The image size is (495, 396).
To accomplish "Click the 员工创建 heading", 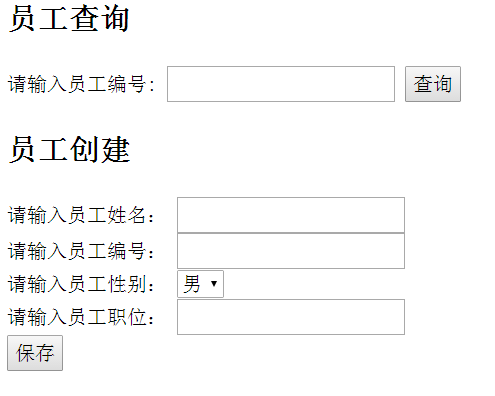I will pyautogui.click(x=69, y=150).
